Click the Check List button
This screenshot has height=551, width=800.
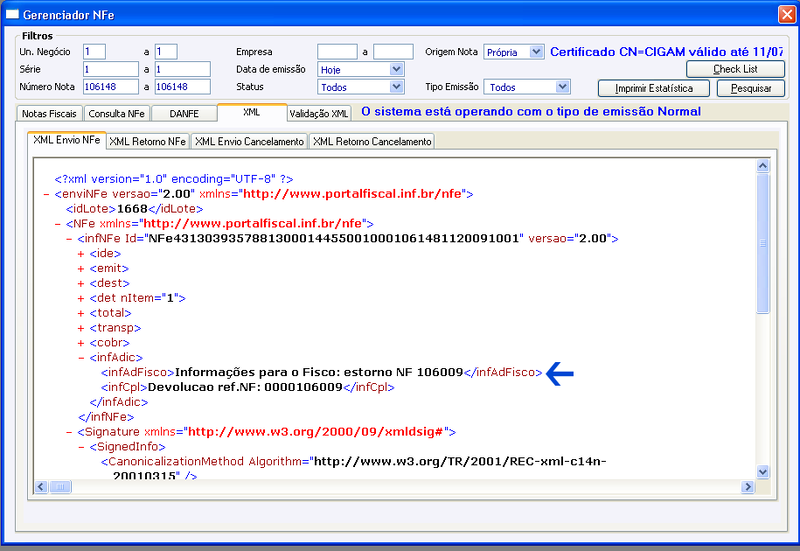tap(735, 69)
